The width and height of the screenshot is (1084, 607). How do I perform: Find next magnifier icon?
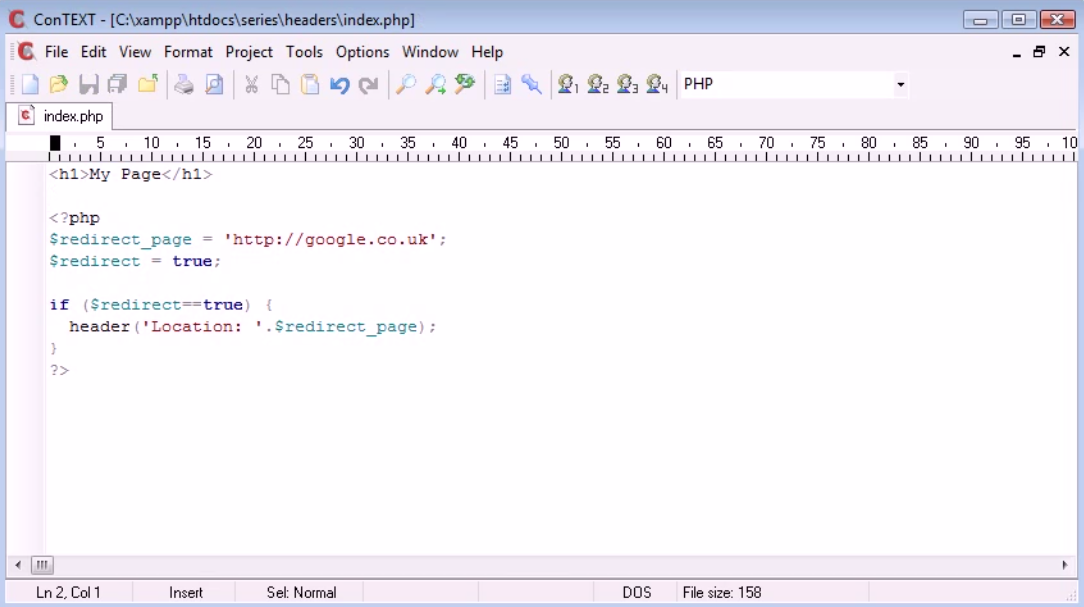pyautogui.click(x=435, y=84)
